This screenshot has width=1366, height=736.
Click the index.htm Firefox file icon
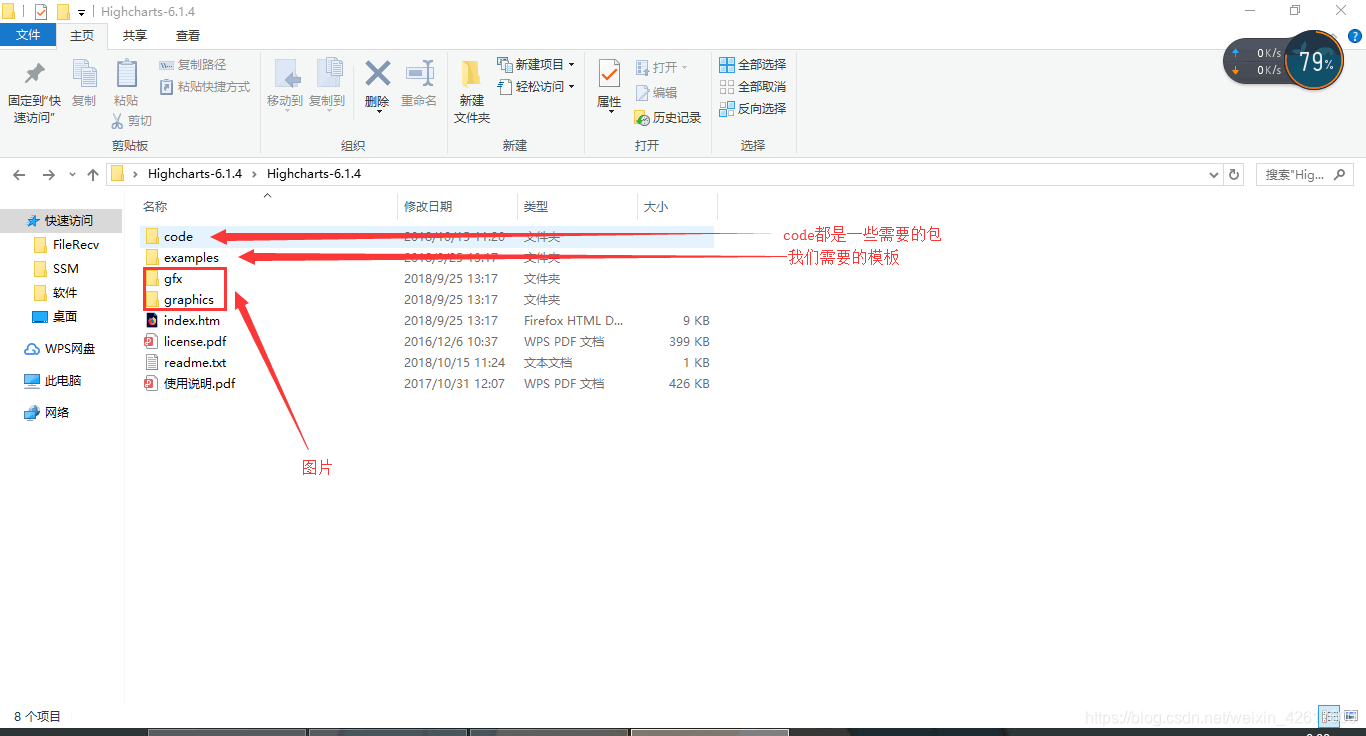[152, 321]
